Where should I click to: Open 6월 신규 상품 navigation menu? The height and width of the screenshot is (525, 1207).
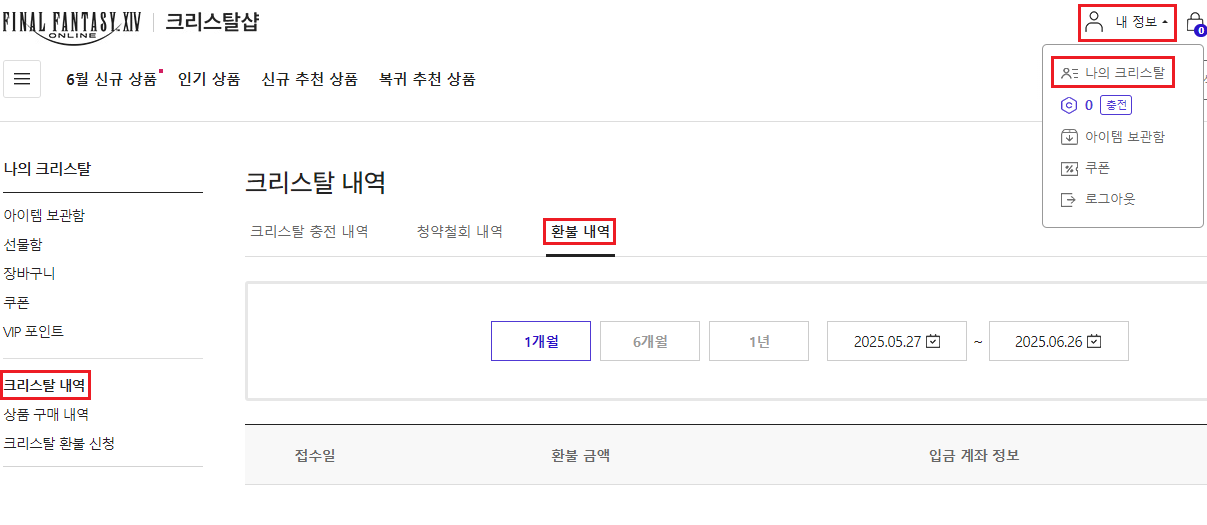pos(111,79)
